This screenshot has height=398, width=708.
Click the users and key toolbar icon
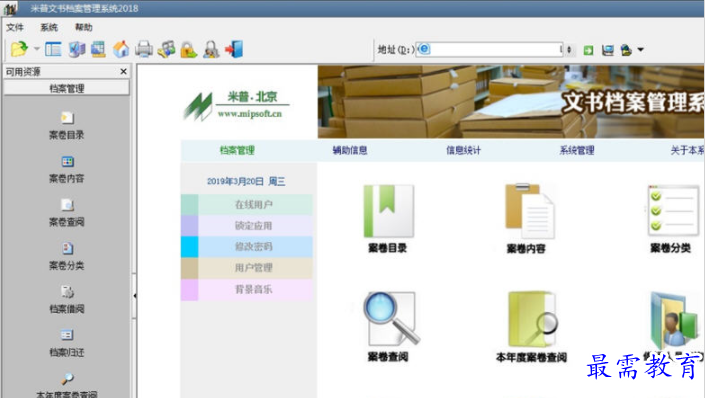pyautogui.click(x=167, y=49)
